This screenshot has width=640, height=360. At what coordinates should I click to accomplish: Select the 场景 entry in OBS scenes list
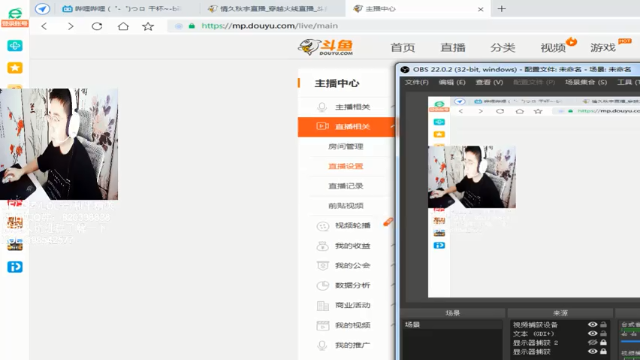pyautogui.click(x=452, y=325)
